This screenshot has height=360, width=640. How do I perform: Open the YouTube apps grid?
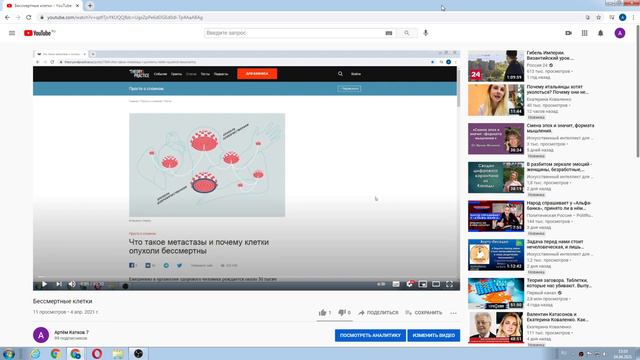point(584,33)
